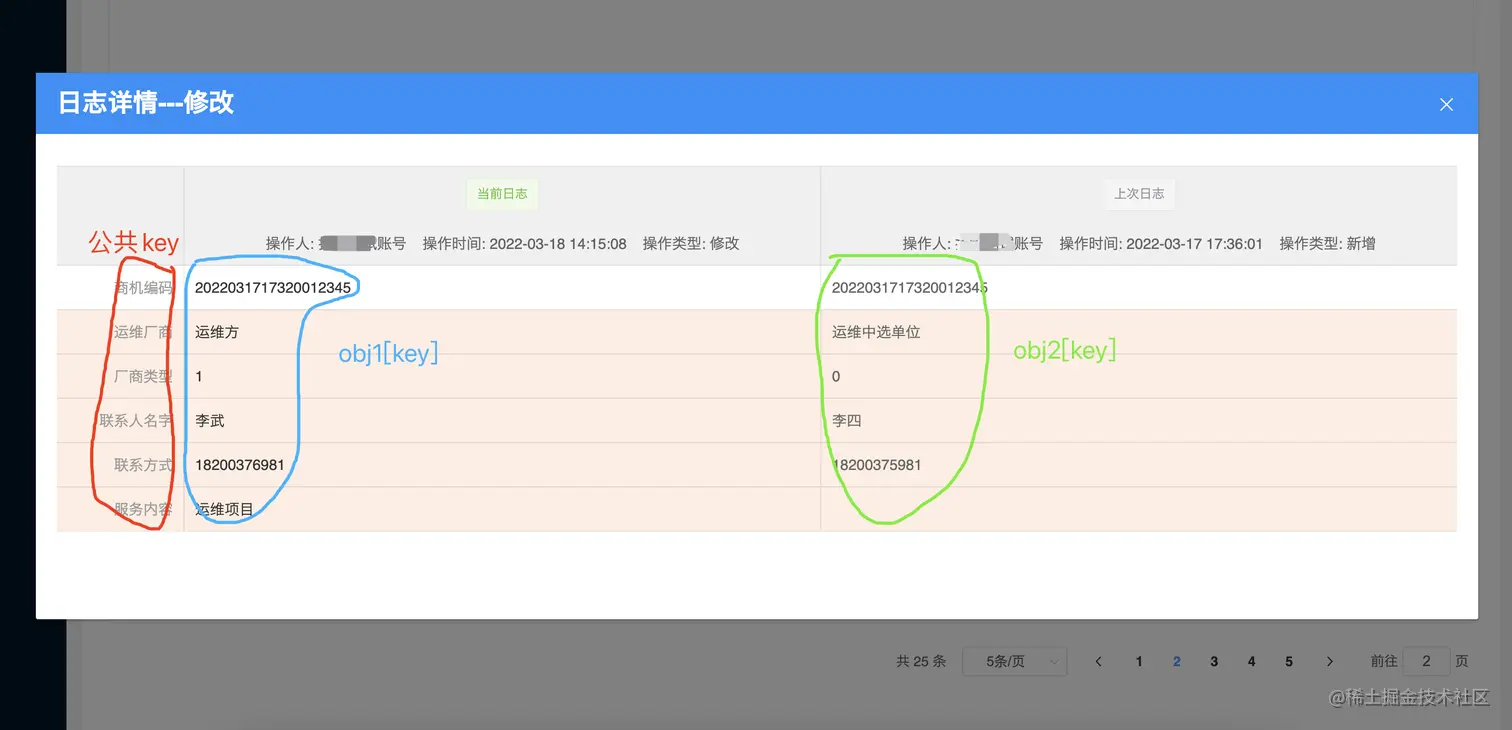
Task: Click previous log 厂商类型 value 0
Action: pyautogui.click(x=836, y=377)
